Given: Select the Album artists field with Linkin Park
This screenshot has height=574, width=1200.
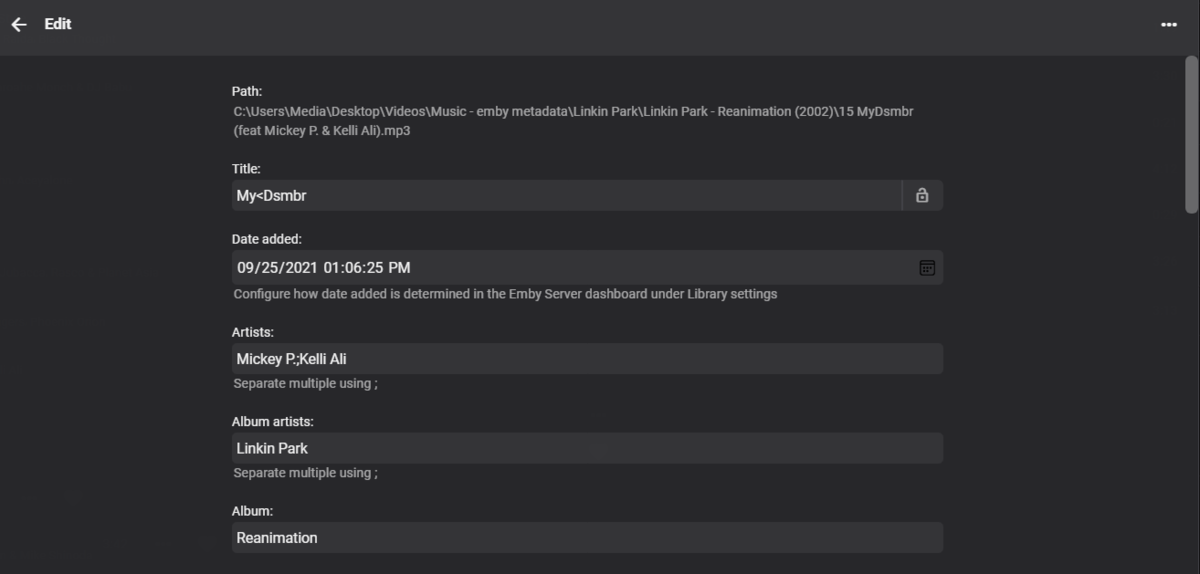Looking at the screenshot, I should (x=587, y=448).
